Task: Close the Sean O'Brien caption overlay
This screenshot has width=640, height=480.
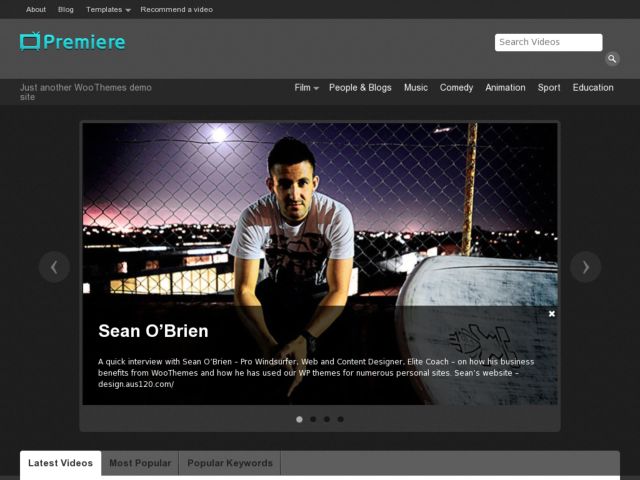Action: [552, 313]
